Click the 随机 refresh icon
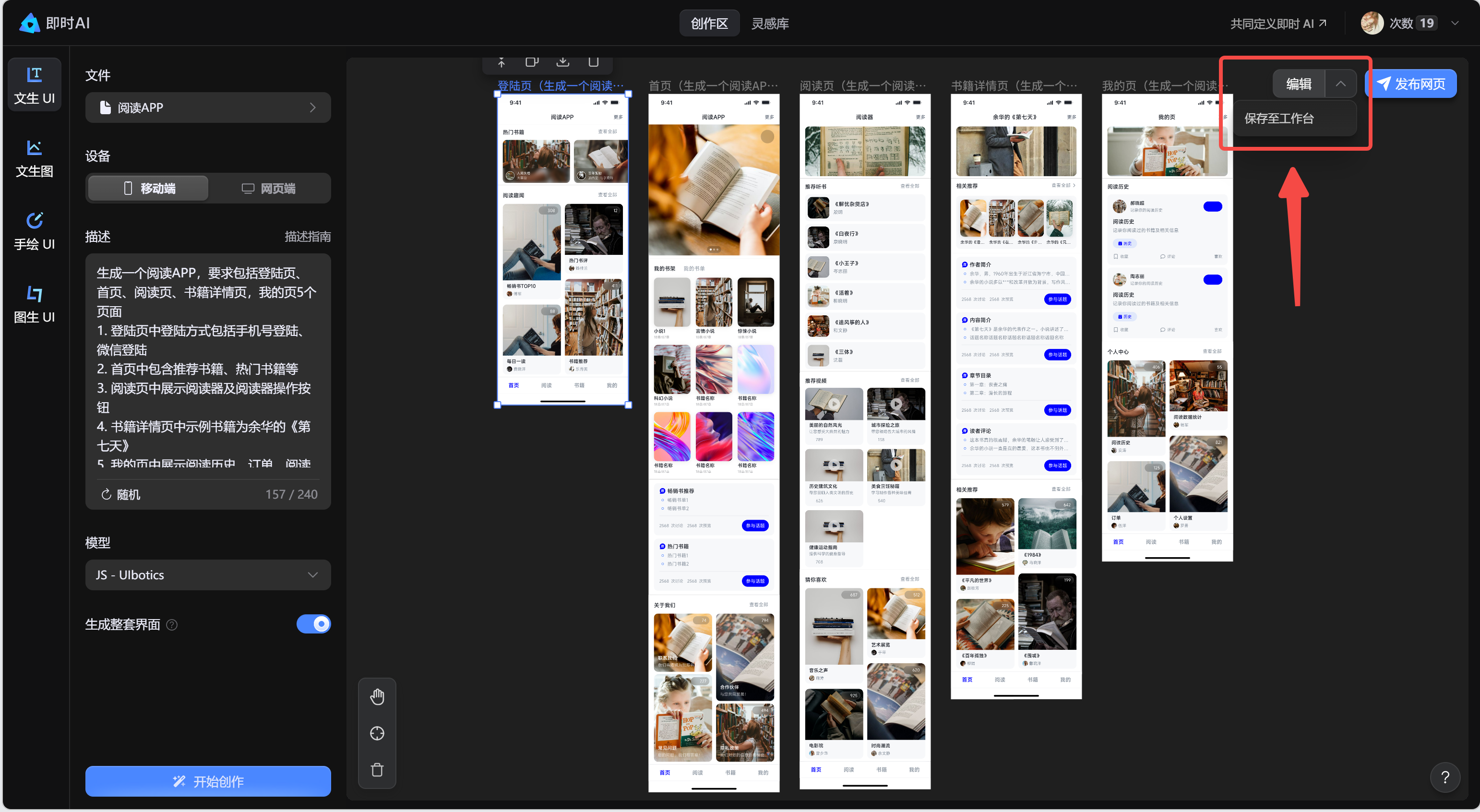The width and height of the screenshot is (1480, 812). point(106,494)
